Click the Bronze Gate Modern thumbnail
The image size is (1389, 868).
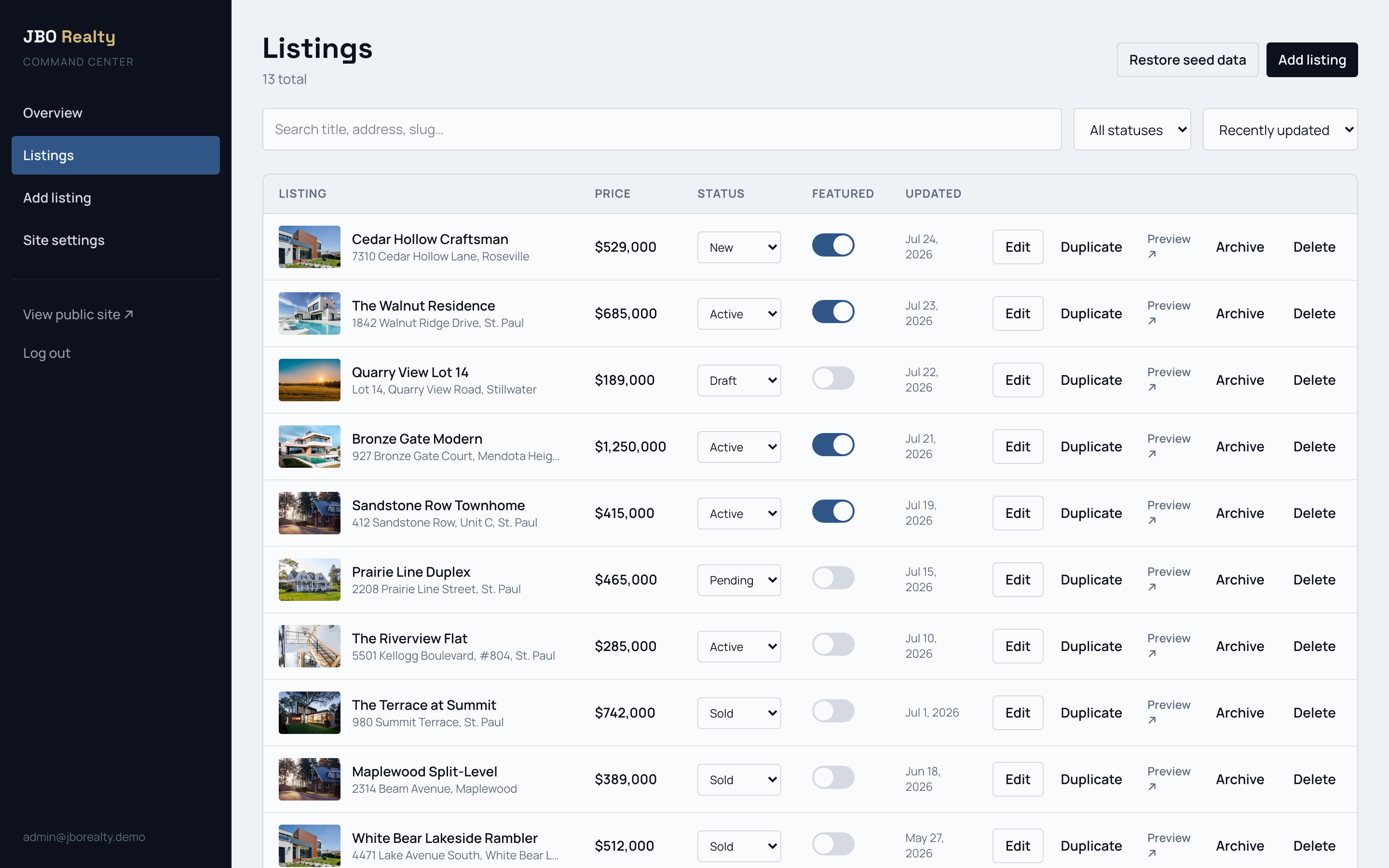point(309,447)
